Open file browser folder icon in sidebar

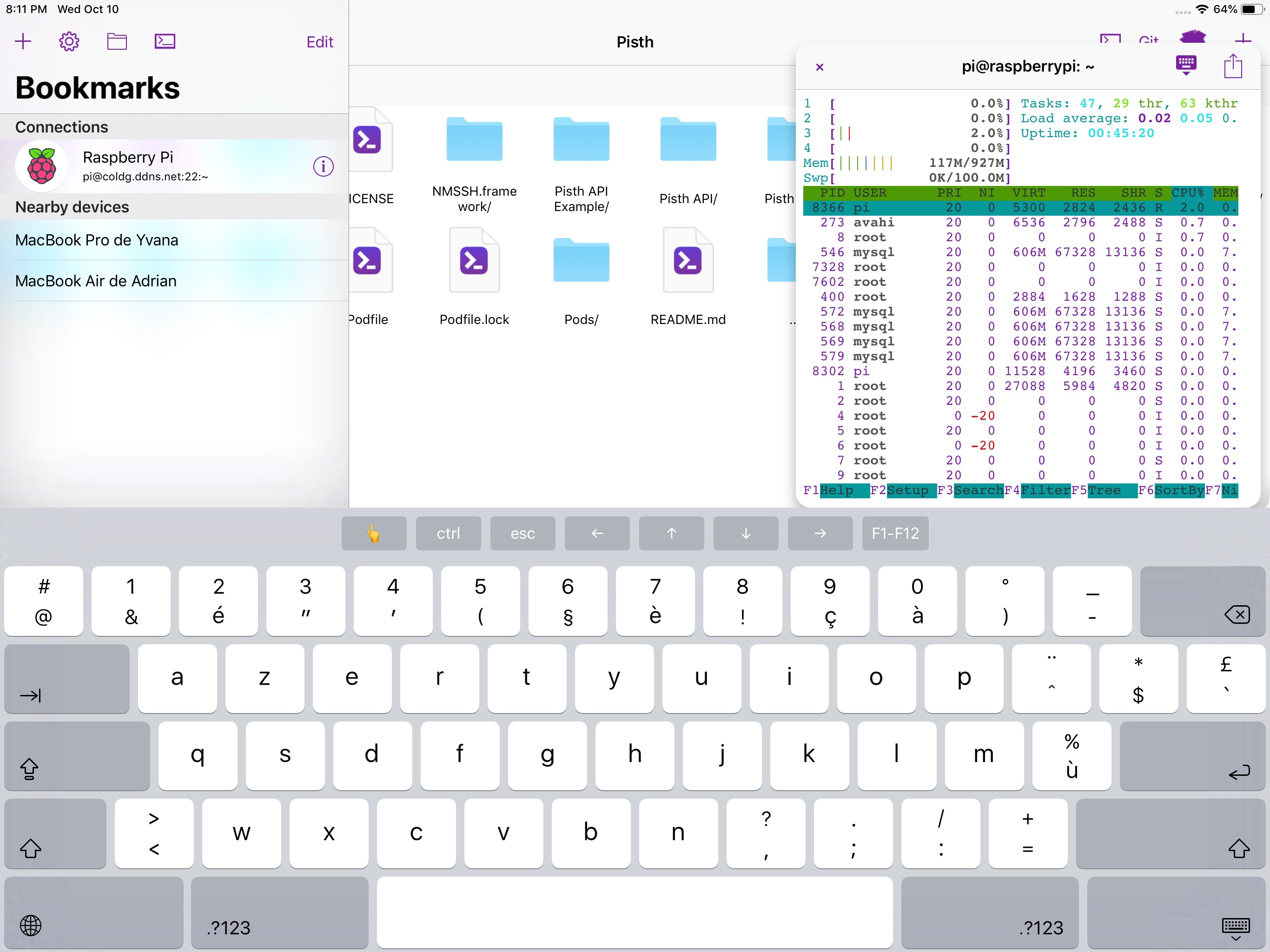click(117, 41)
